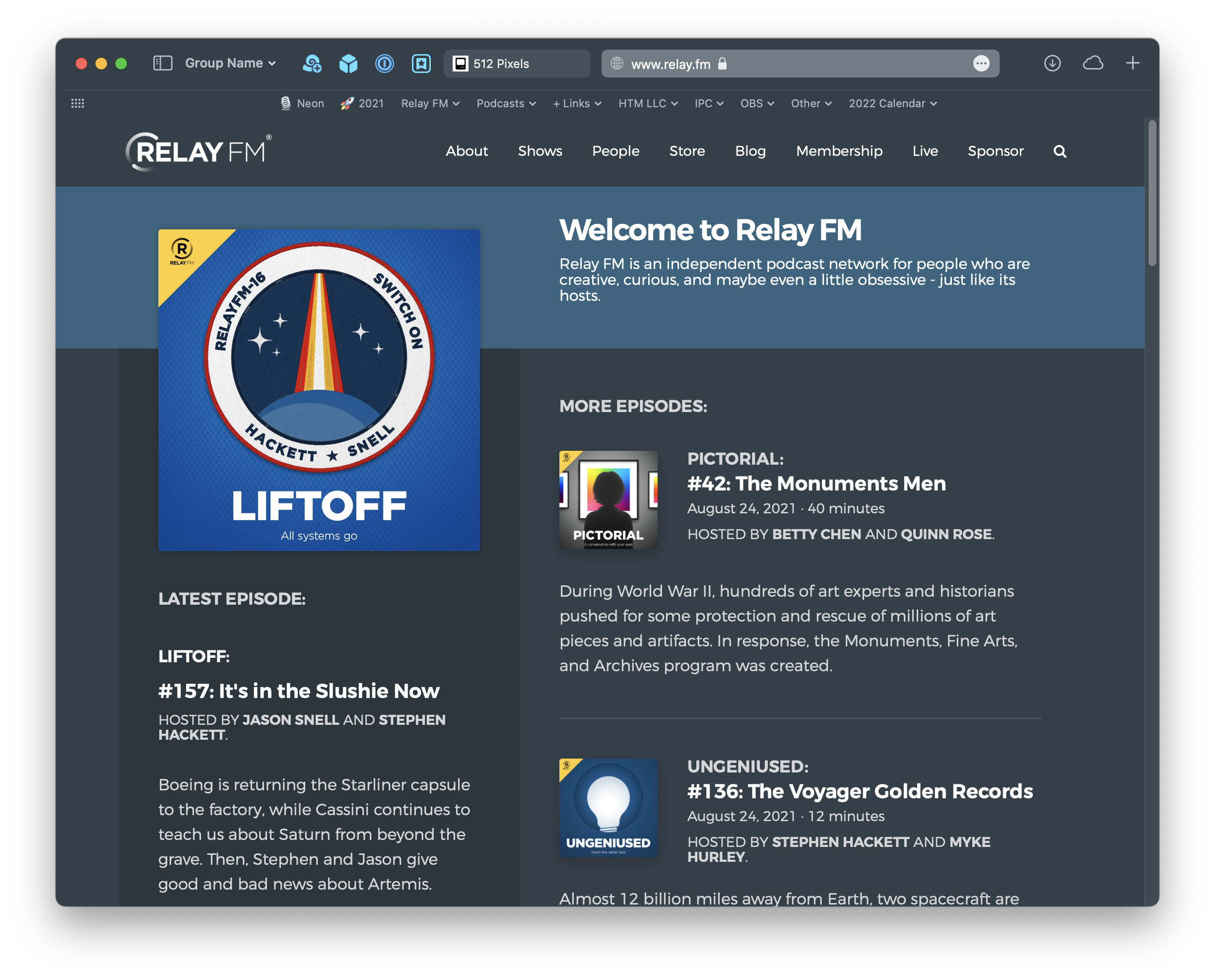
Task: Open the page options ellipsis button
Action: (981, 63)
